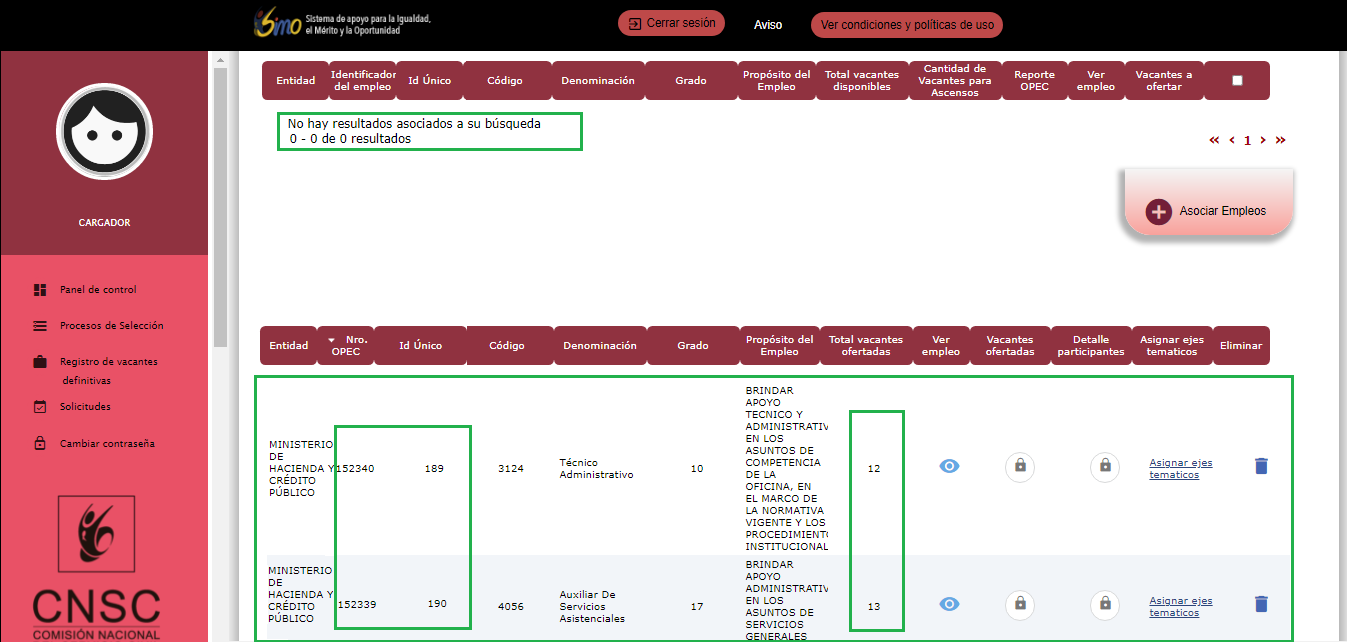The image size is (1347, 642).
Task: Toggle the select-all checkbox in table header
Action: coord(1237,81)
